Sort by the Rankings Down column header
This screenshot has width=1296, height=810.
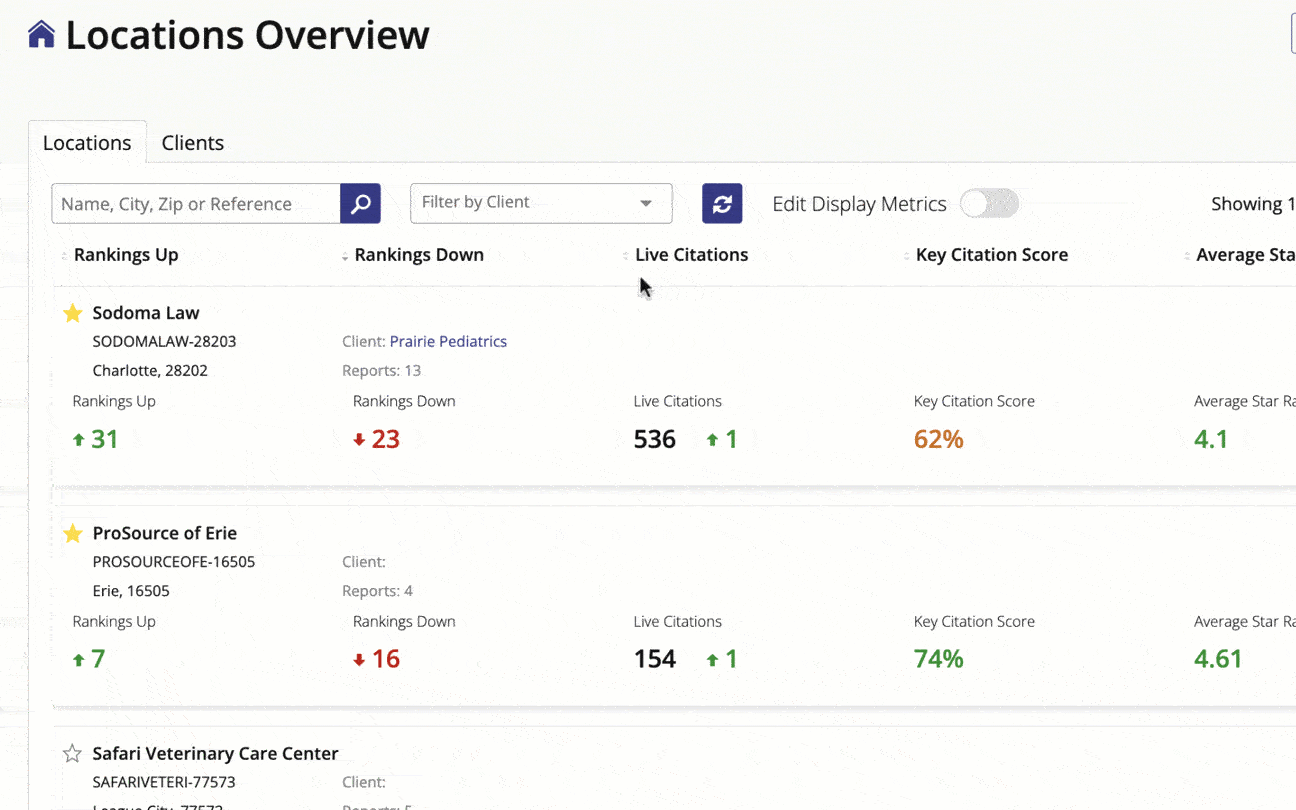[x=418, y=255]
